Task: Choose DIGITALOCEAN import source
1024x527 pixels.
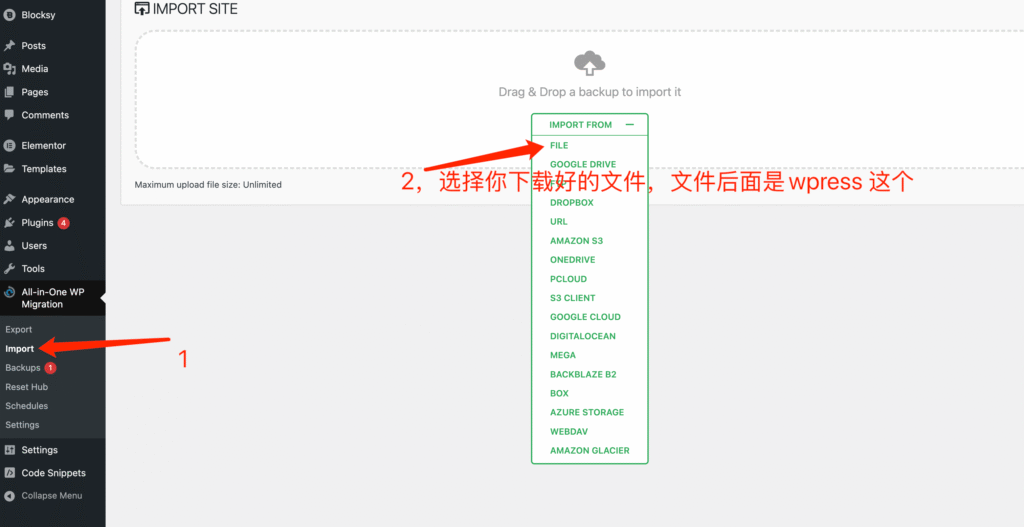Action: [x=583, y=336]
